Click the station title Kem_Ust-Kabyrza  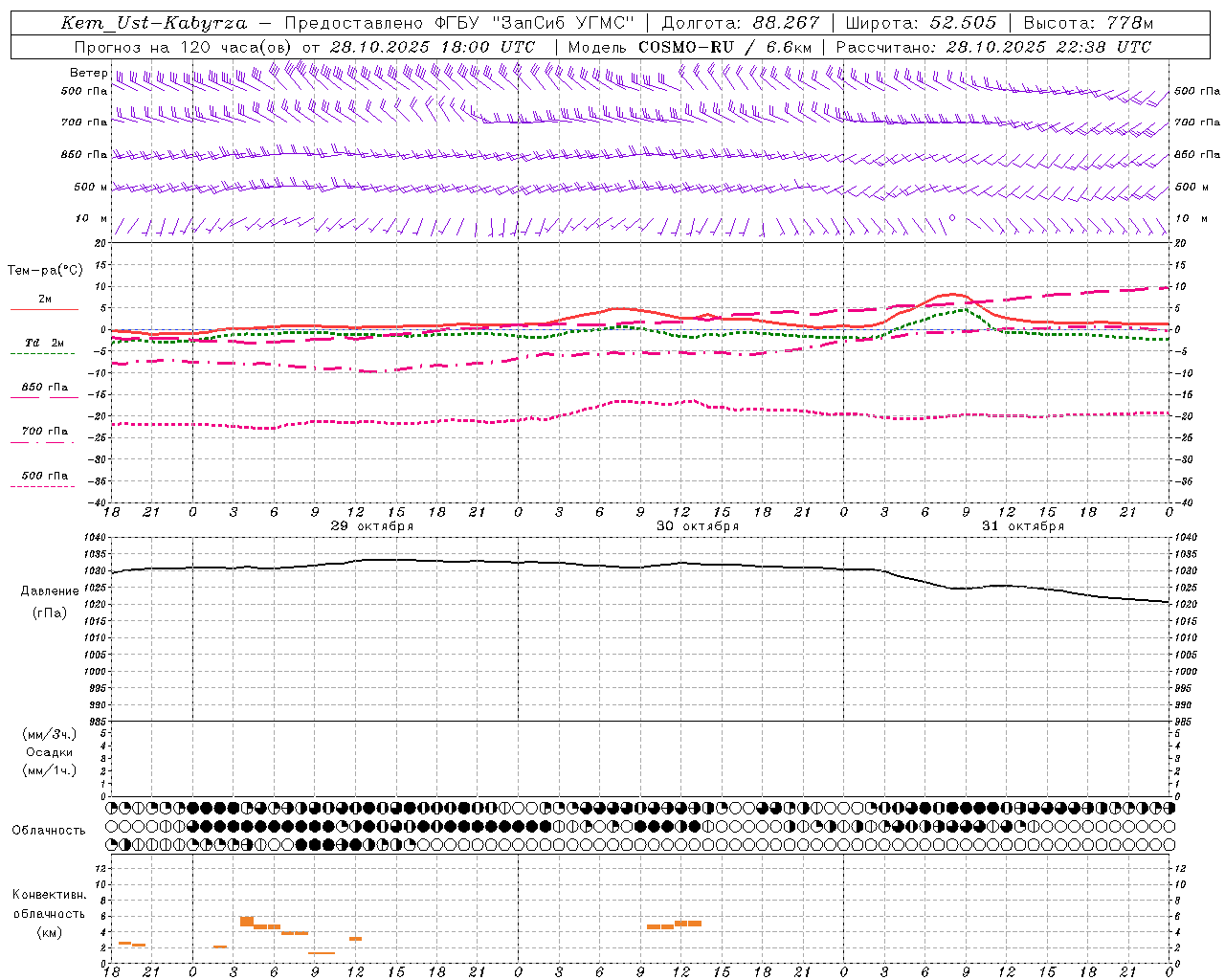coord(154,23)
